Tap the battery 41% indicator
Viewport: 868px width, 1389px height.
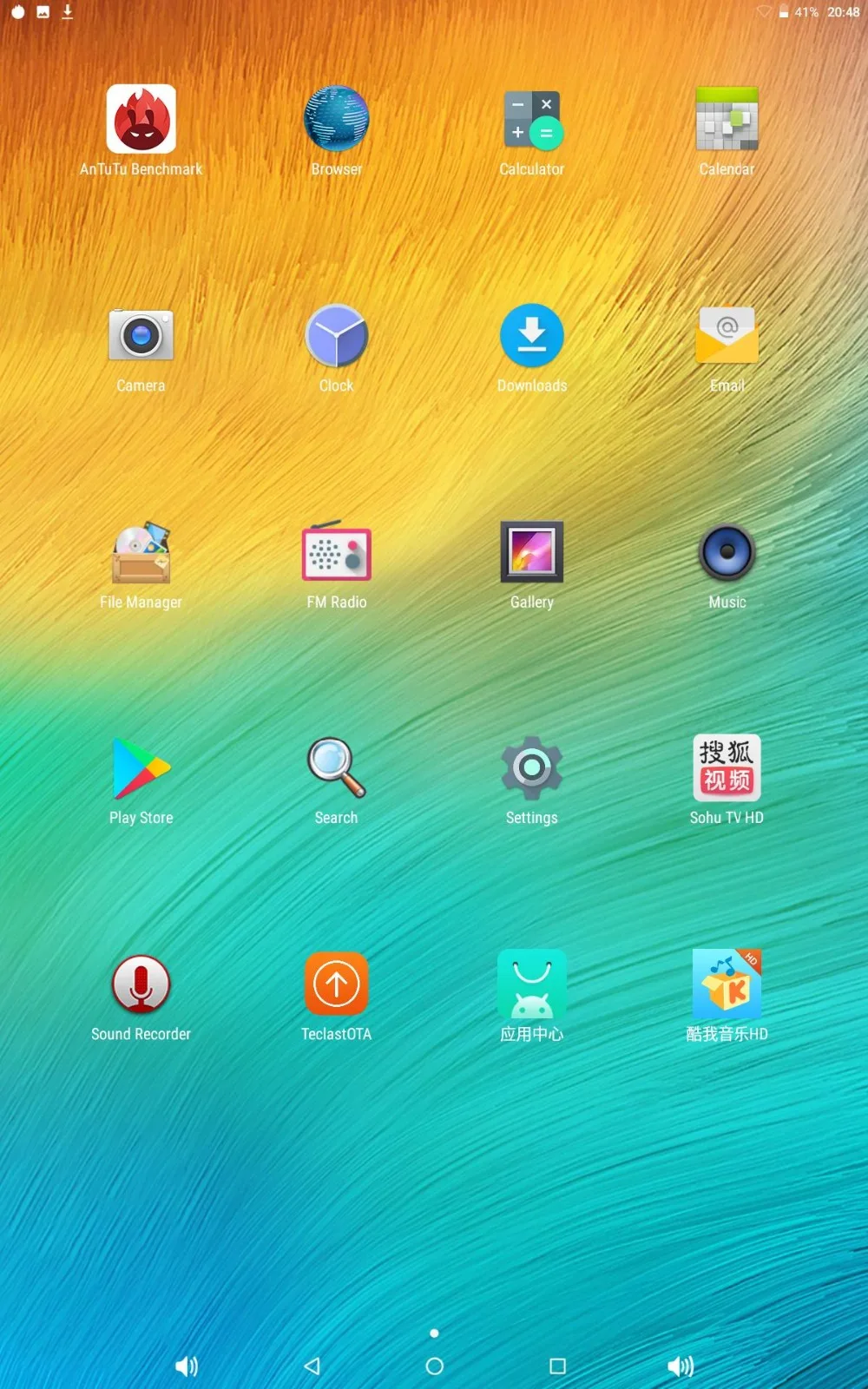point(798,12)
